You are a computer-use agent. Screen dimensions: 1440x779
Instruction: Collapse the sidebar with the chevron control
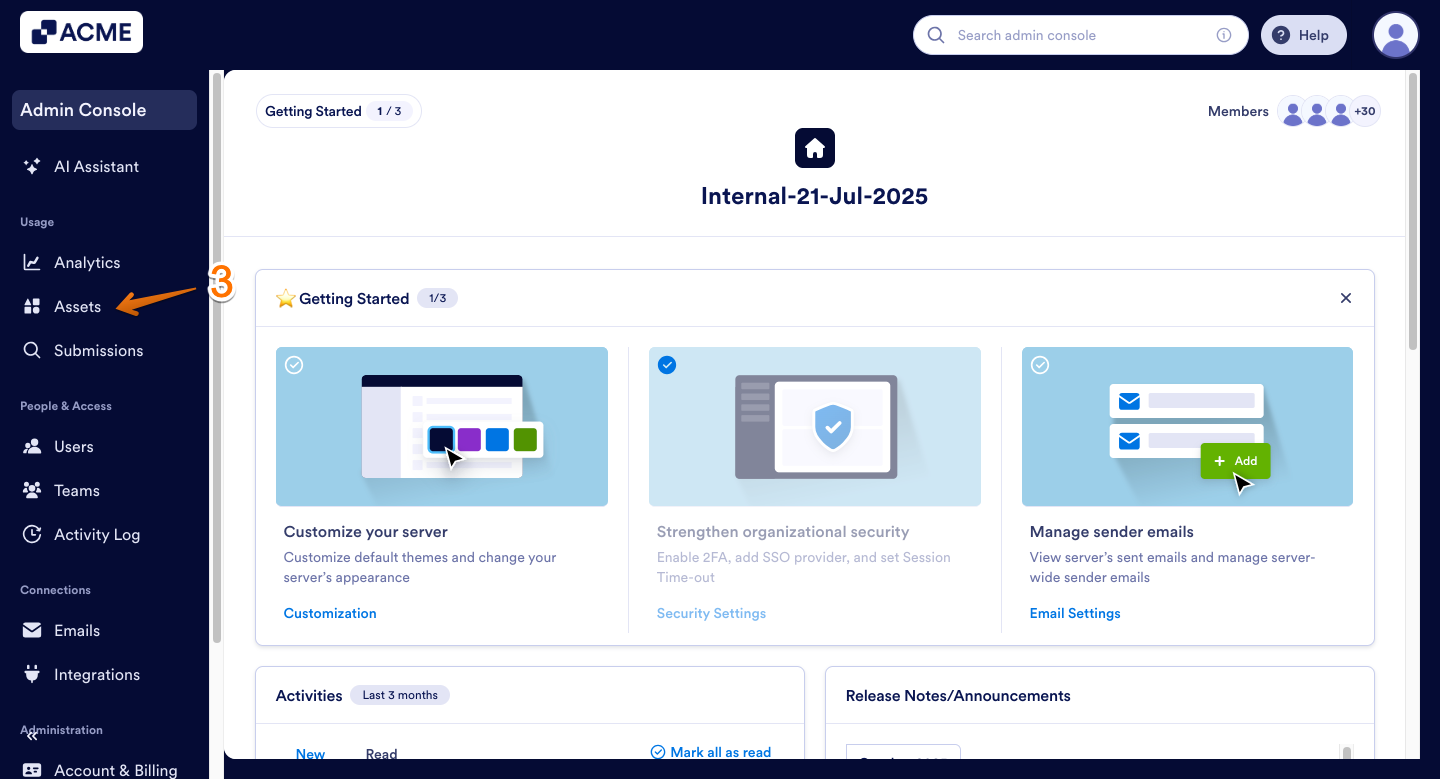point(30,735)
